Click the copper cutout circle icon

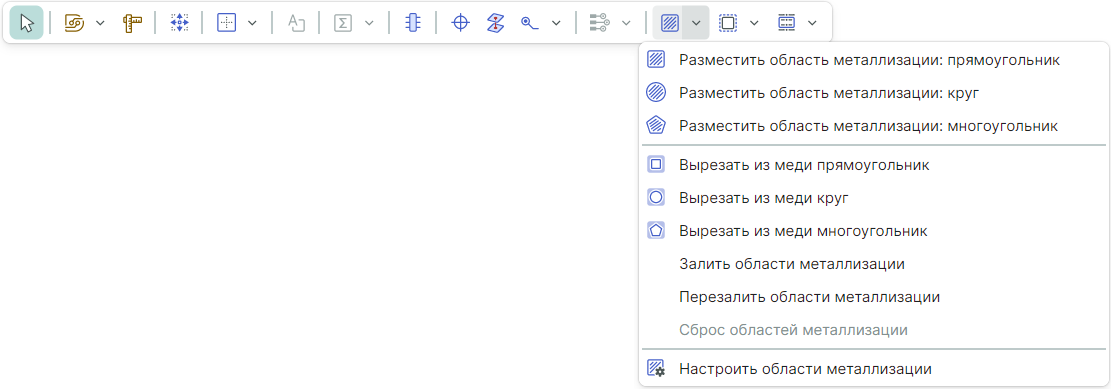point(656,198)
